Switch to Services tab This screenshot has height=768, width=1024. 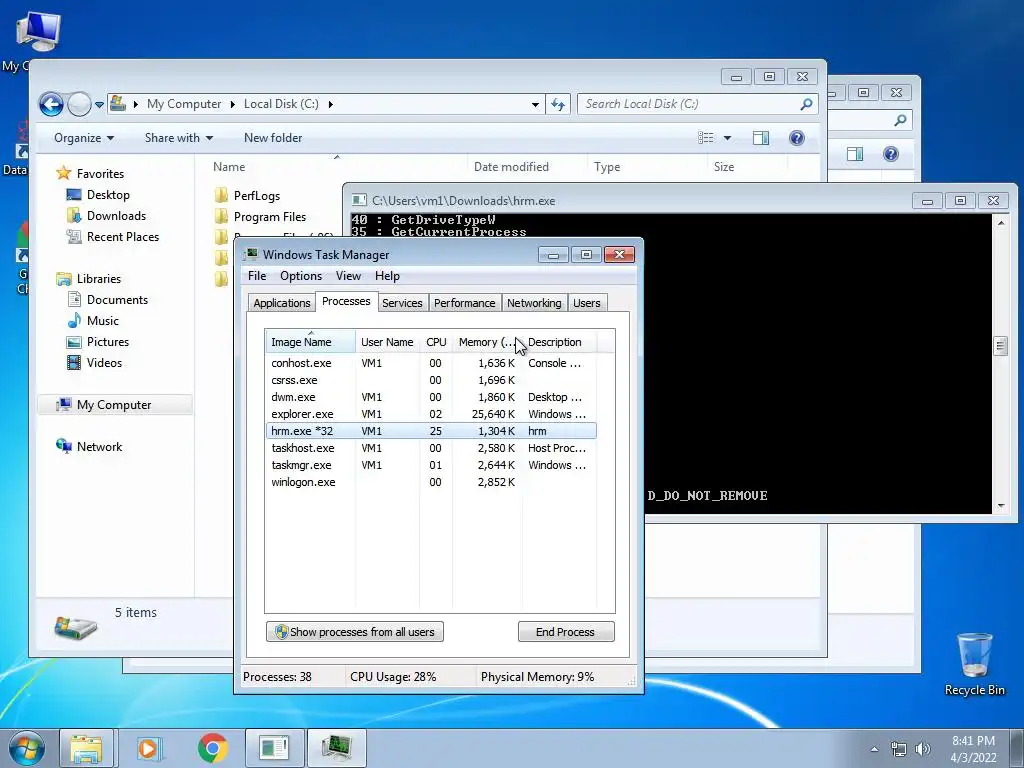coord(402,303)
